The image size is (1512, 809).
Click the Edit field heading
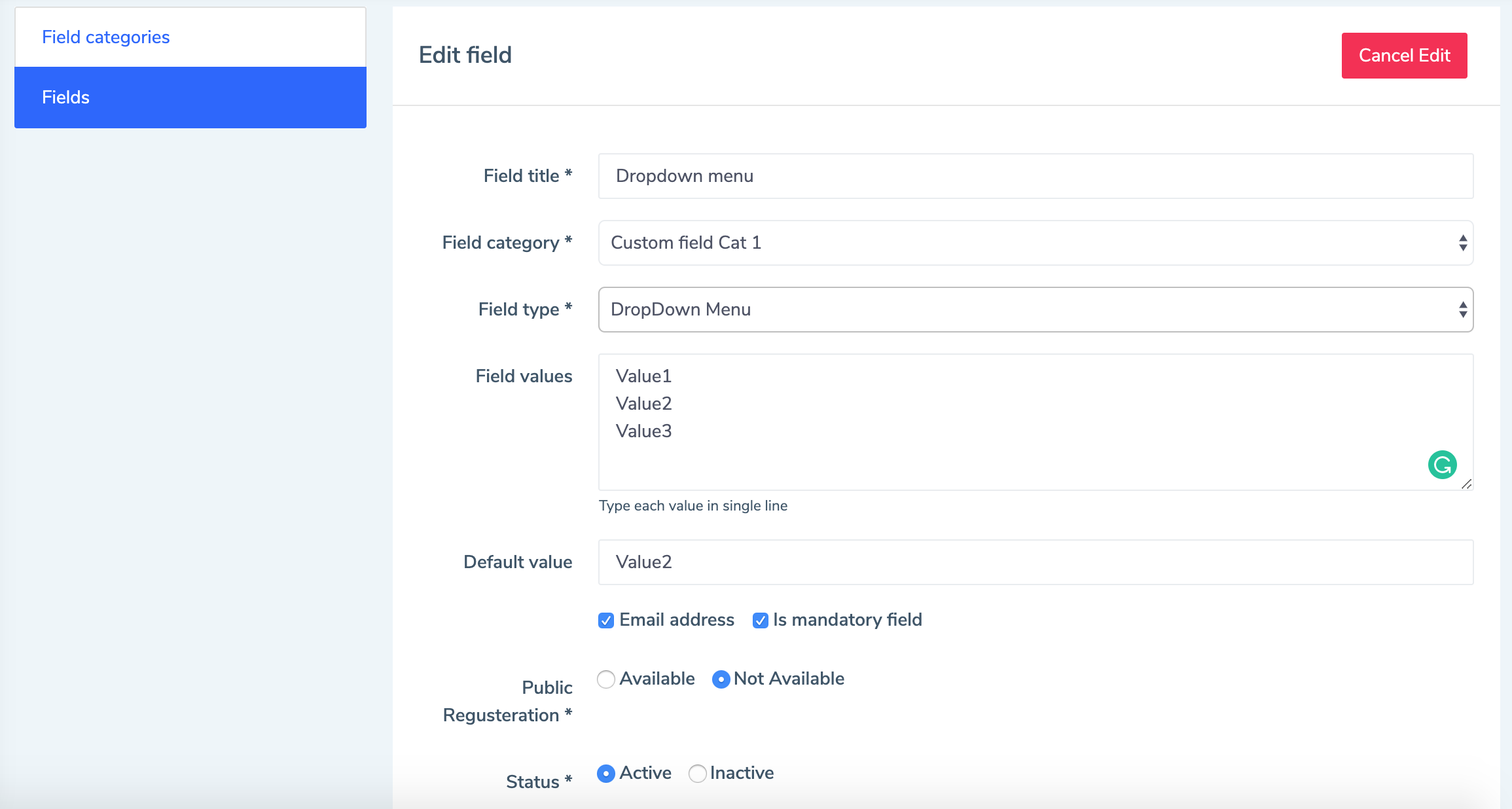465,55
